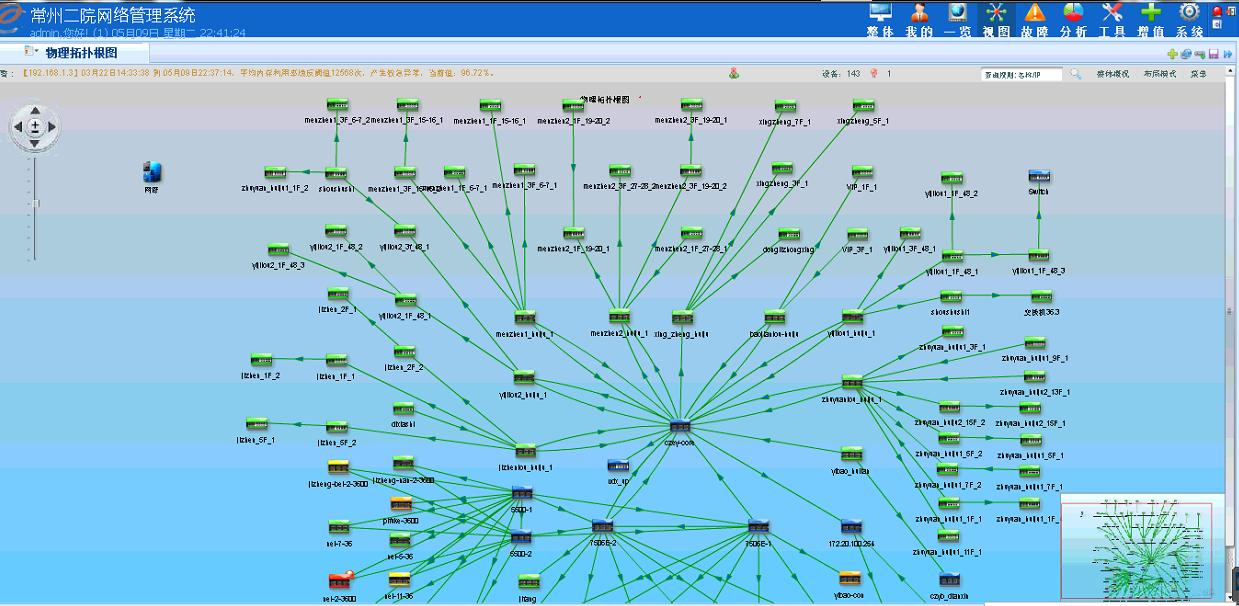Select the 5500-1 switch node
The width and height of the screenshot is (1239, 606).
[x=522, y=492]
